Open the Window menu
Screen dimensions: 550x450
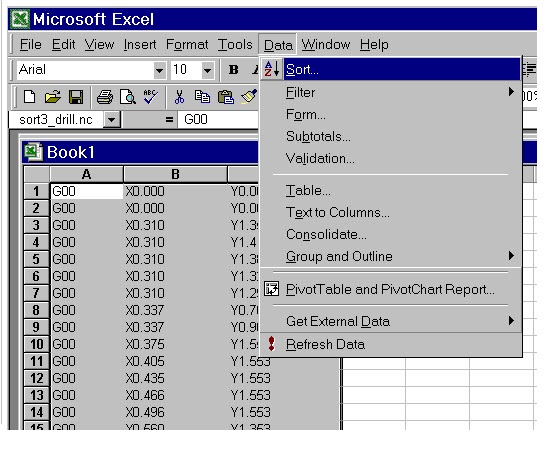click(326, 45)
